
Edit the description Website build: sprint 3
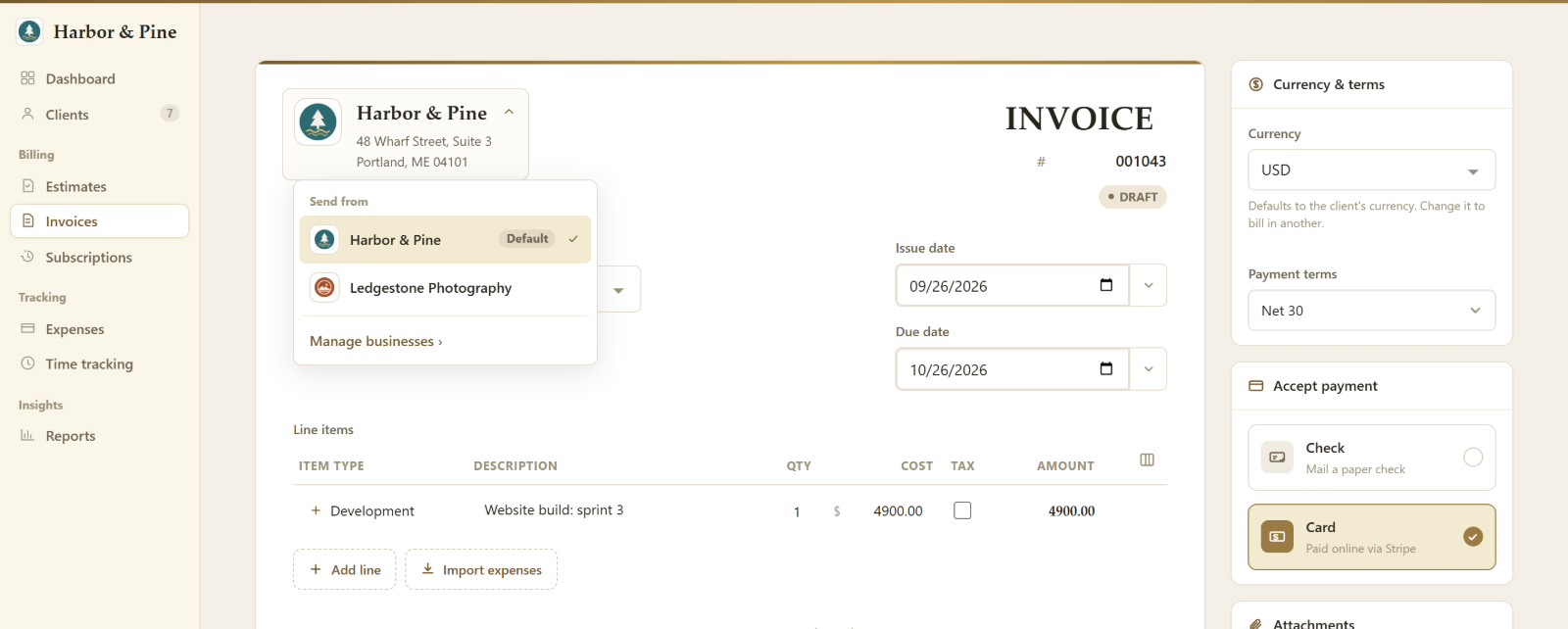[554, 509]
